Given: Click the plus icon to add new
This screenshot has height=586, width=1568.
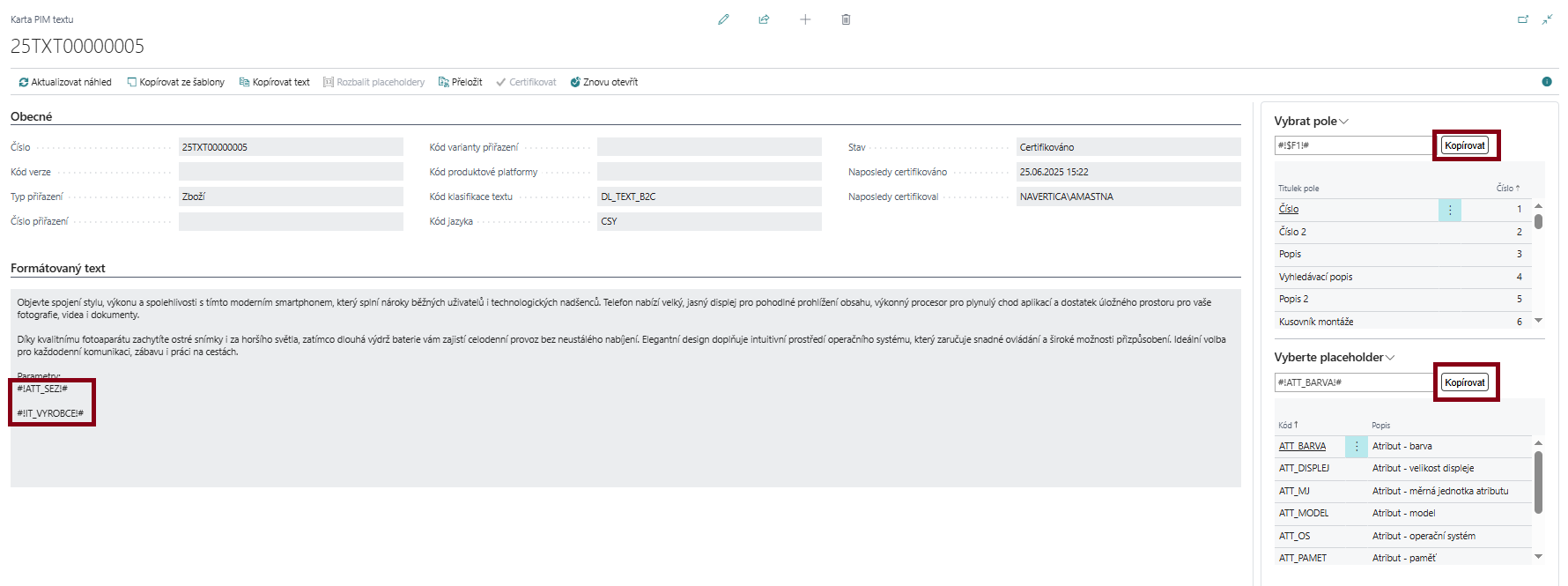Looking at the screenshot, I should (805, 19).
